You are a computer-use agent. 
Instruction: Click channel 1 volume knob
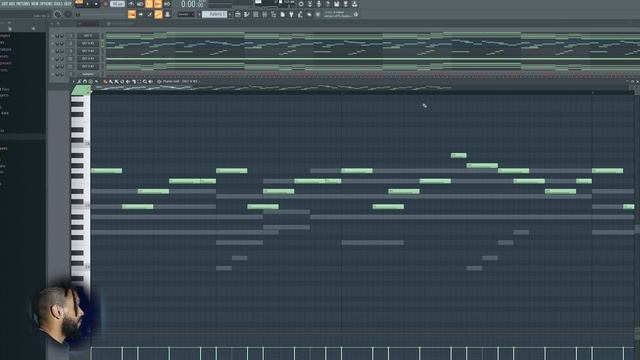62,36
